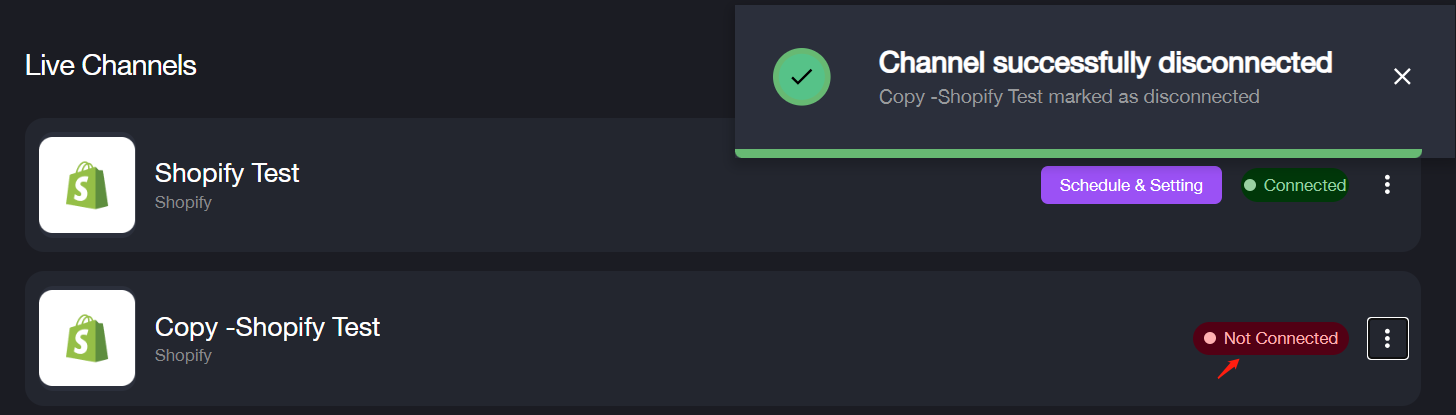Click the Shopify platform label under Copy -Shopify Test
Image resolution: width=1456 pixels, height=415 pixels.
coord(183,355)
